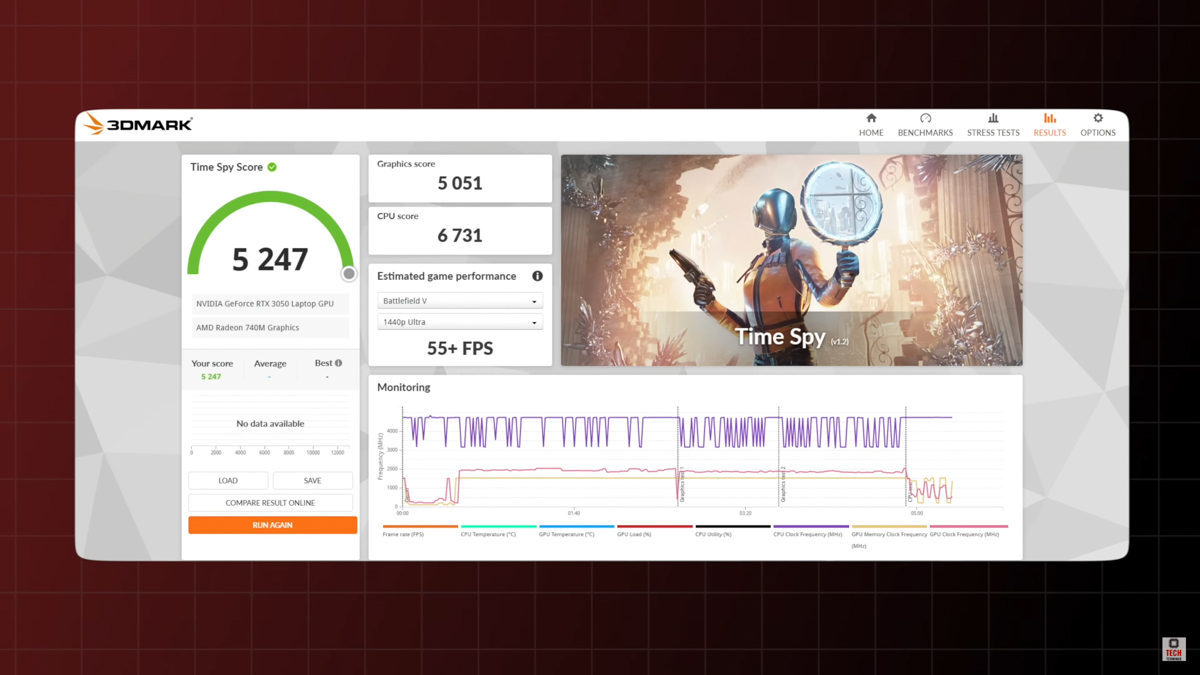This screenshot has width=1200, height=675.
Task: Click the orange RUN AGAIN button
Action: [x=272, y=525]
